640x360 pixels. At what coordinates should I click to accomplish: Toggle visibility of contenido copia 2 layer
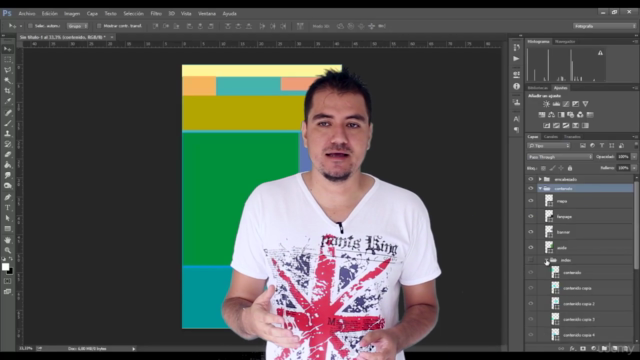point(531,304)
